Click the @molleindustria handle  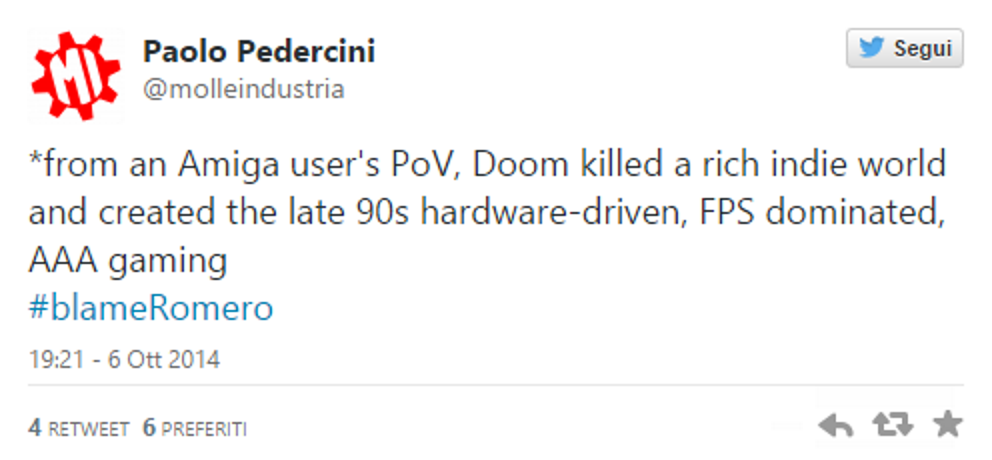coord(243,89)
